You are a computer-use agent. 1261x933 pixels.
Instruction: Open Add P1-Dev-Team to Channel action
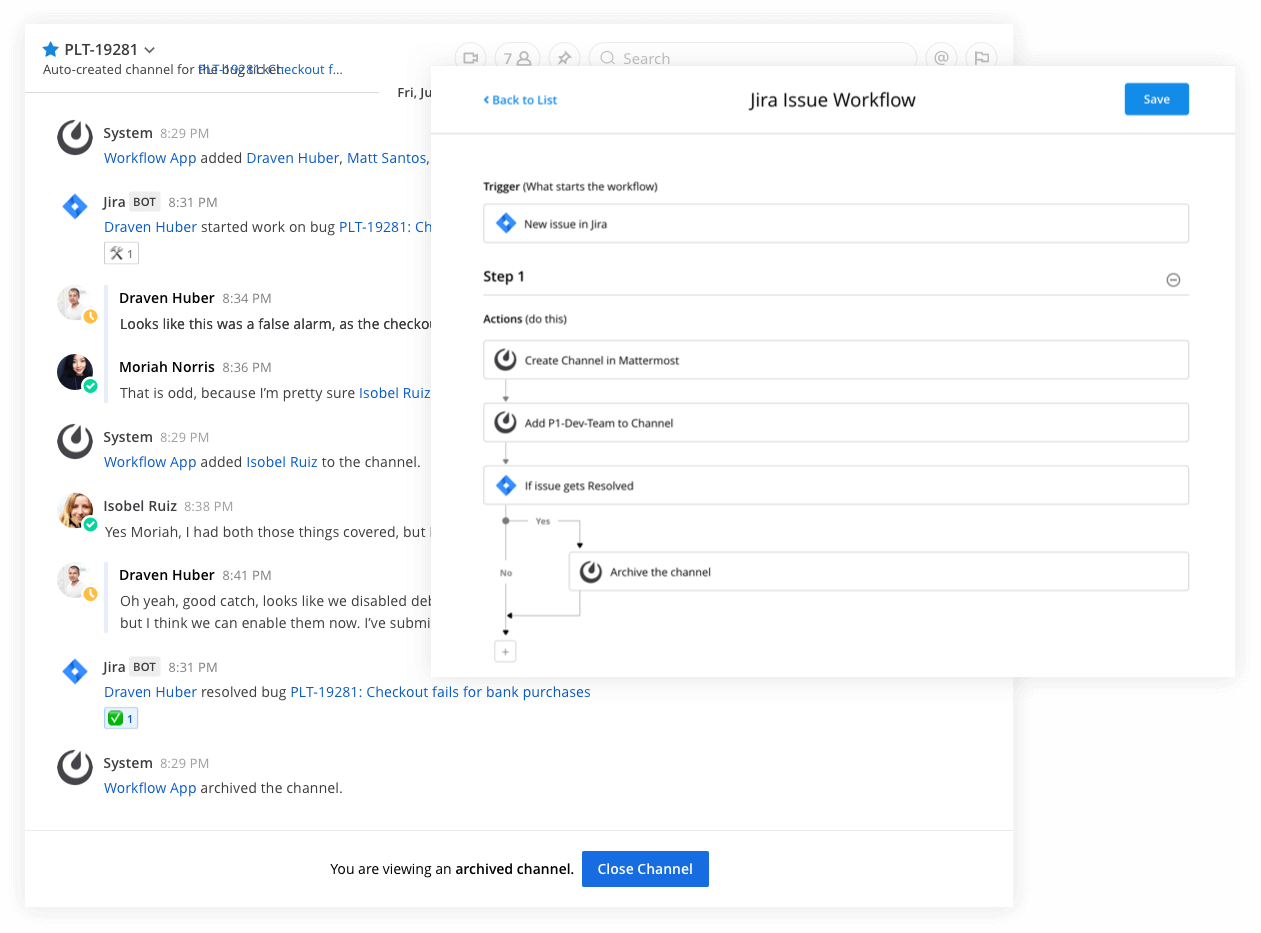point(836,423)
